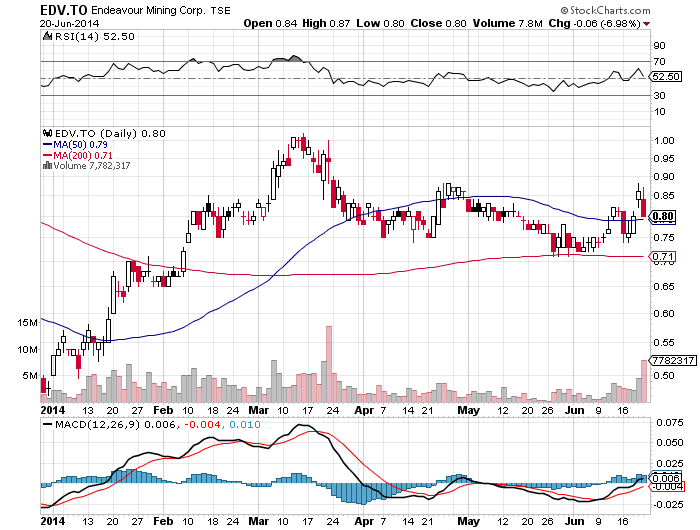The height and width of the screenshot is (530, 700).
Task: Click the 52.50 RSI value tag
Action: [x=666, y=76]
